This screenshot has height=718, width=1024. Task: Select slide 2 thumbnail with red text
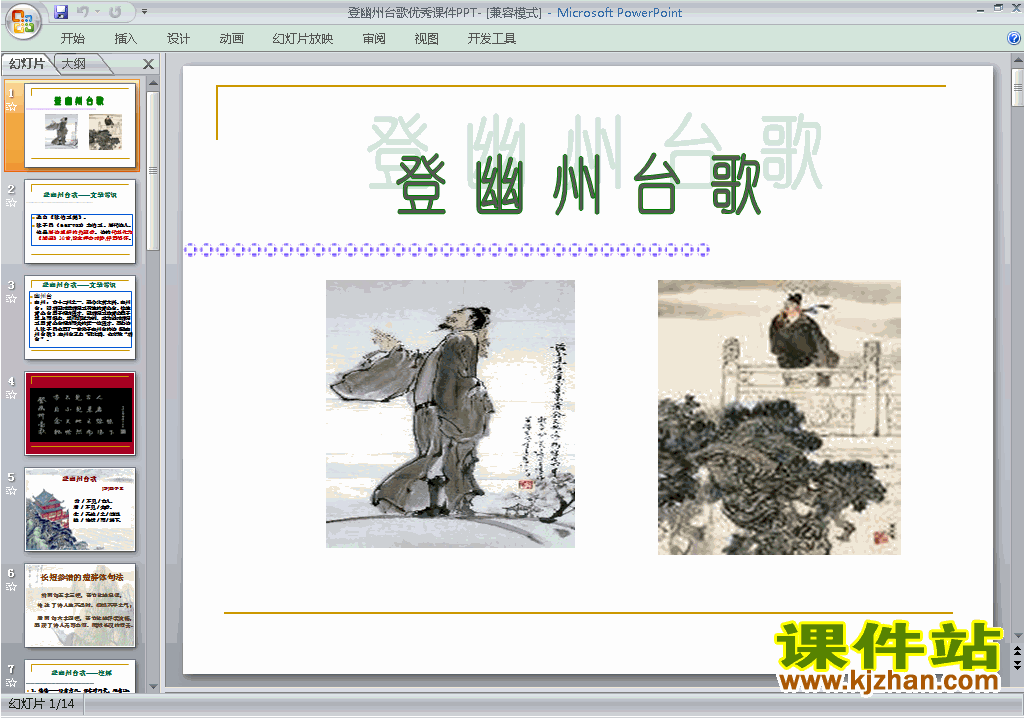tap(80, 221)
